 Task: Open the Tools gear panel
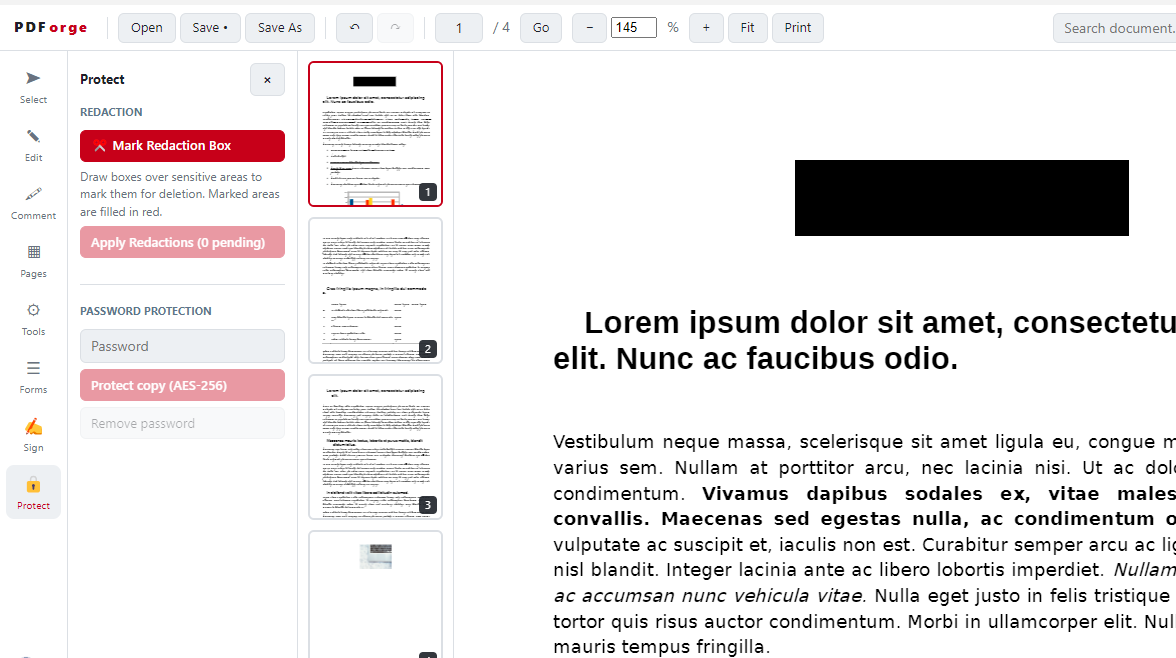tap(33, 319)
